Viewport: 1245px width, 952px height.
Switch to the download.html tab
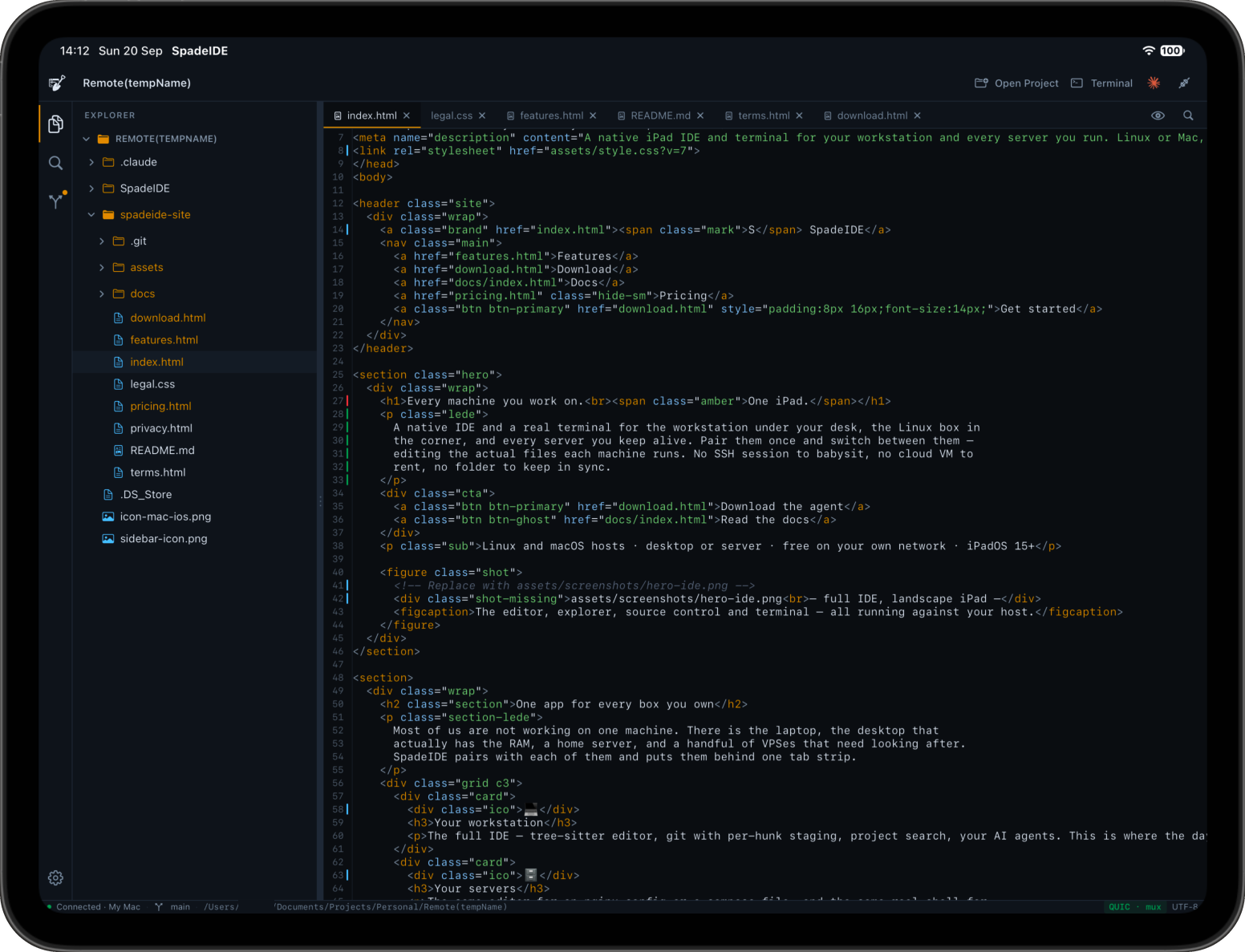(x=872, y=115)
